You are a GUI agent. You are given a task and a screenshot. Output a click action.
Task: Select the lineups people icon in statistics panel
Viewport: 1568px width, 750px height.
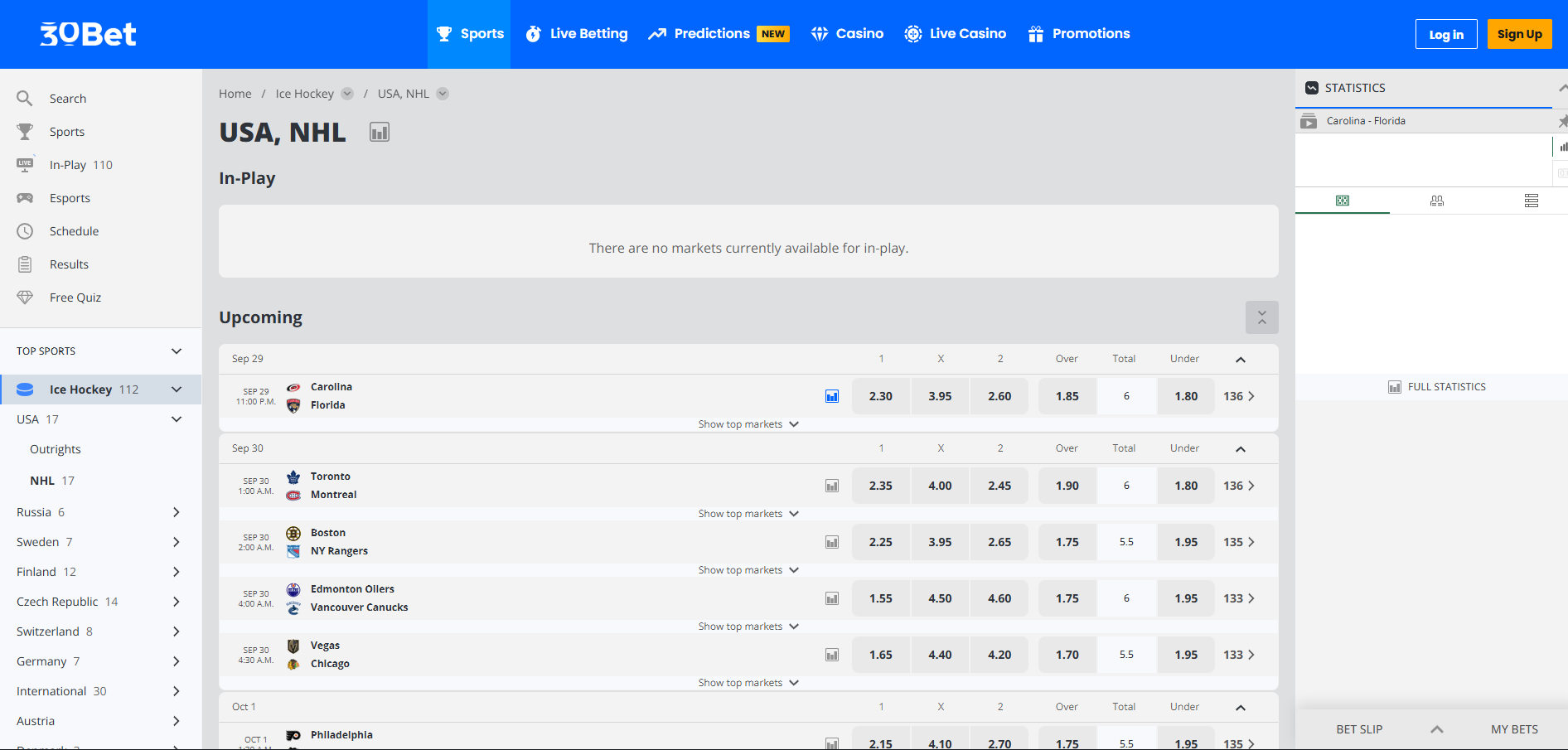click(x=1437, y=201)
